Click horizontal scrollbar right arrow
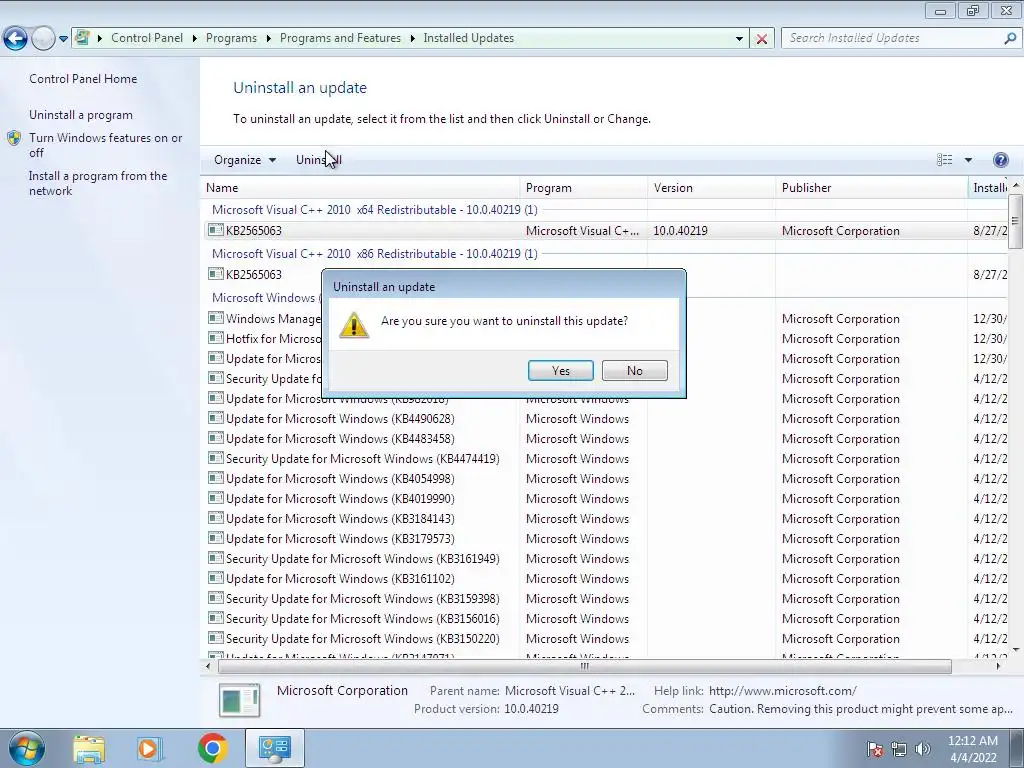1024x768 pixels. click(998, 666)
